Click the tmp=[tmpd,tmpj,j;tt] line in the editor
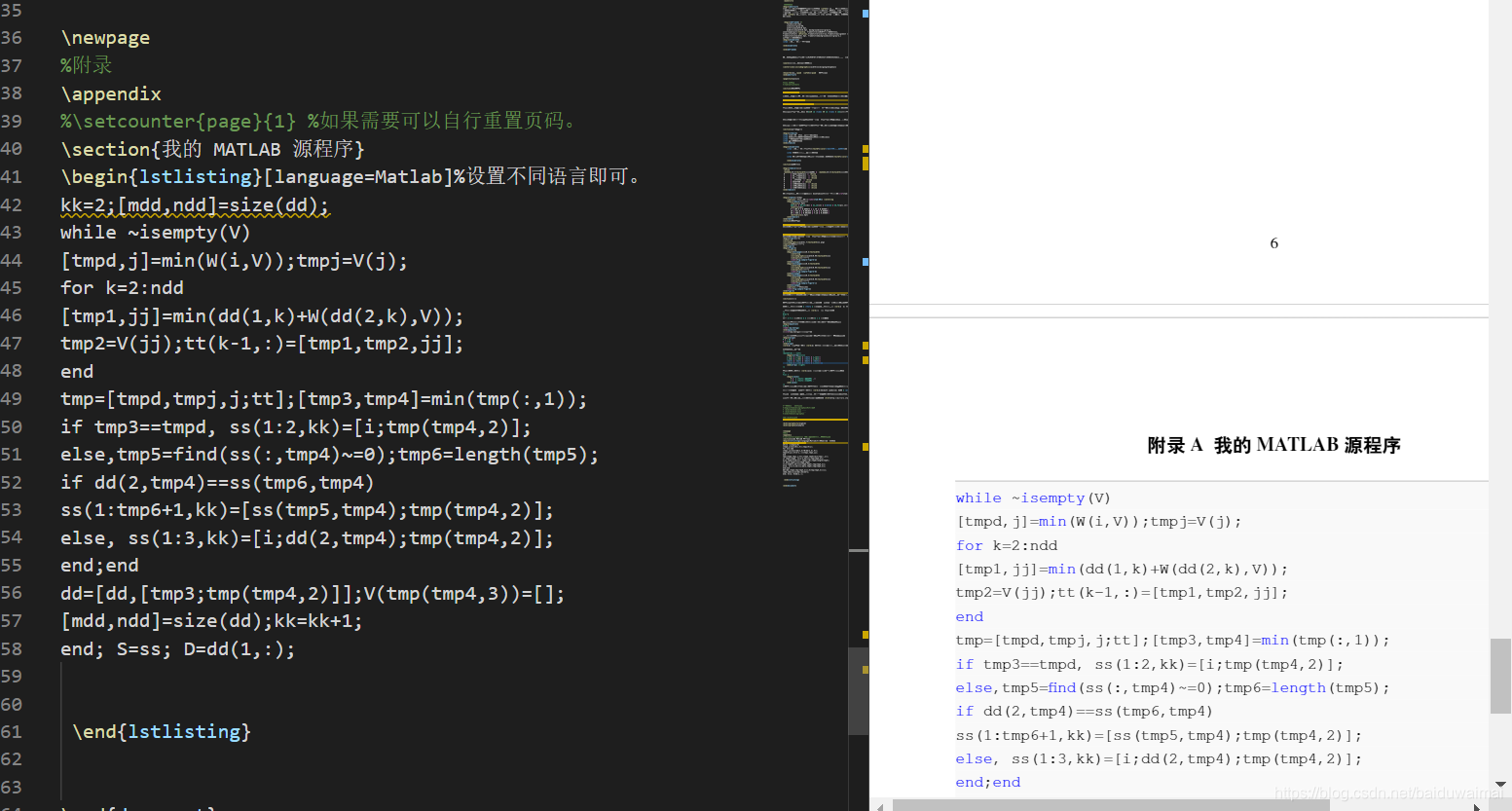 323,399
